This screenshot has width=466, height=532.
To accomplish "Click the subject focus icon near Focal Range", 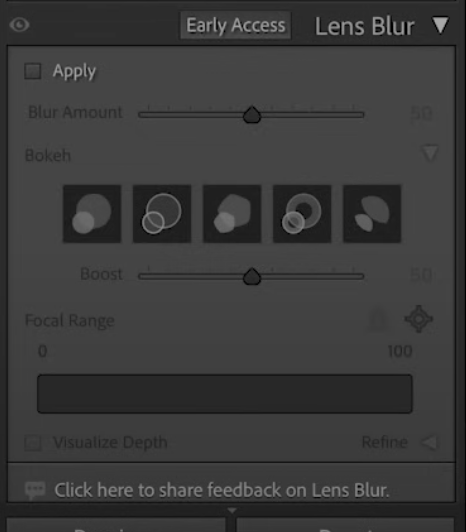I will tap(379, 319).
